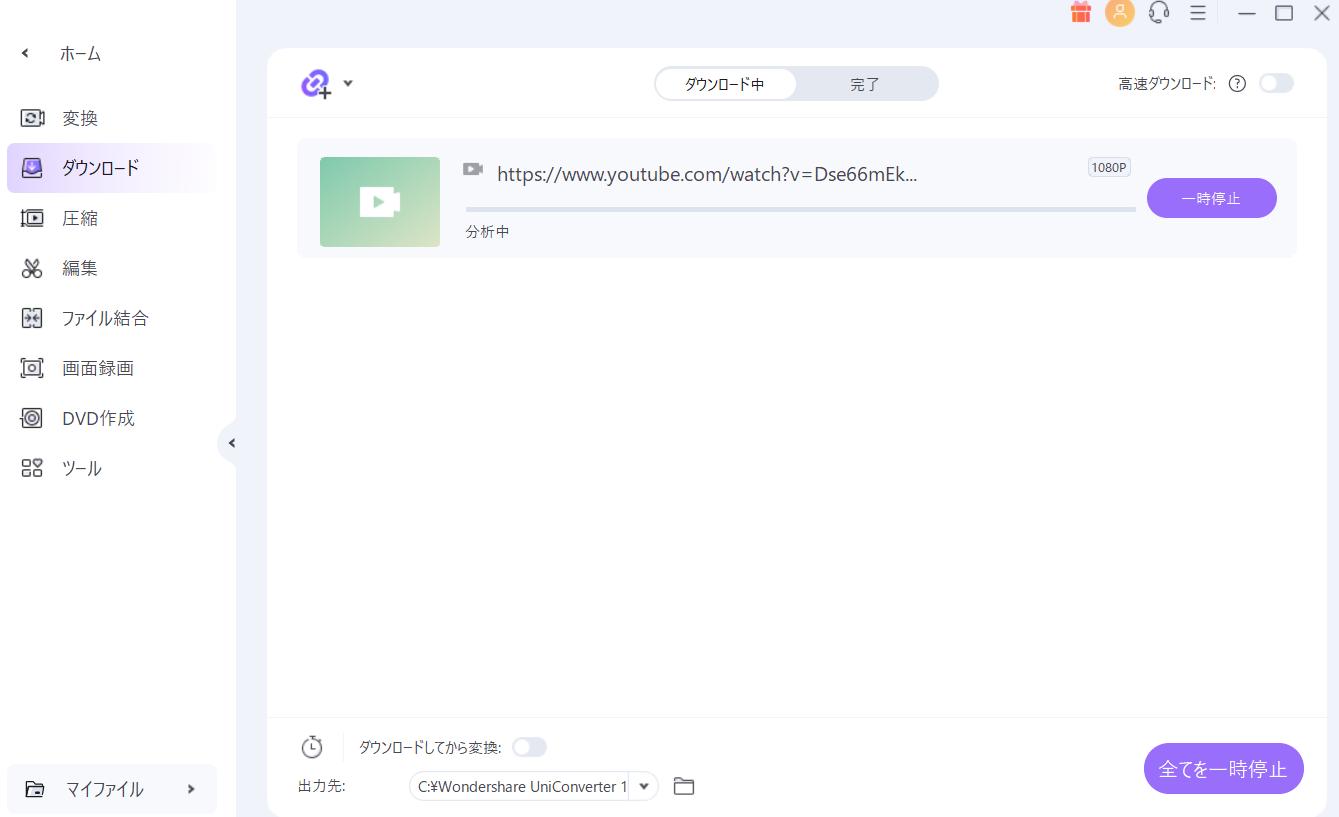Click the schedule timer clock icon
1339x817 pixels.
point(312,747)
